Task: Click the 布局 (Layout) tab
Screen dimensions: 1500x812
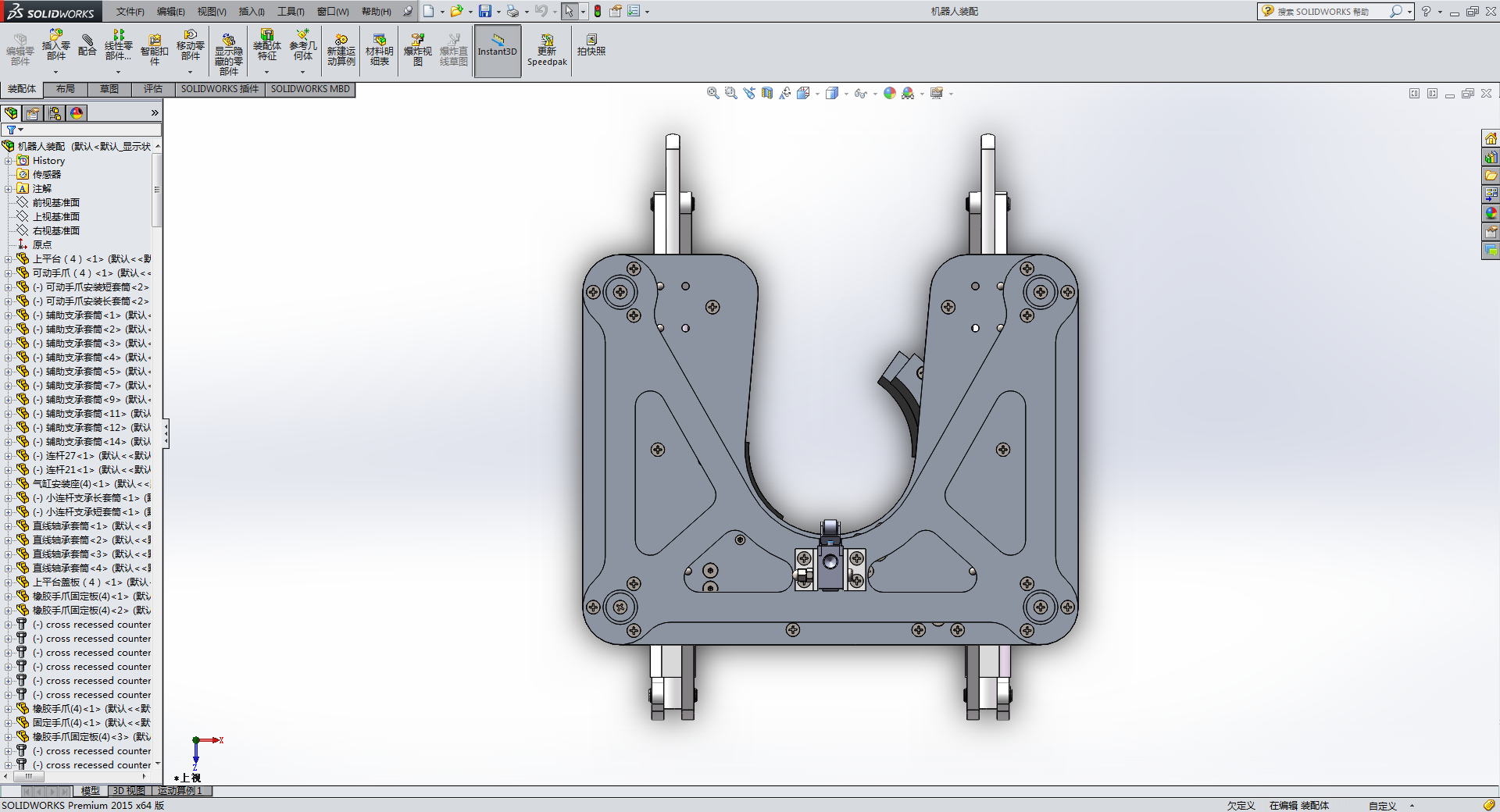Action: point(66,89)
